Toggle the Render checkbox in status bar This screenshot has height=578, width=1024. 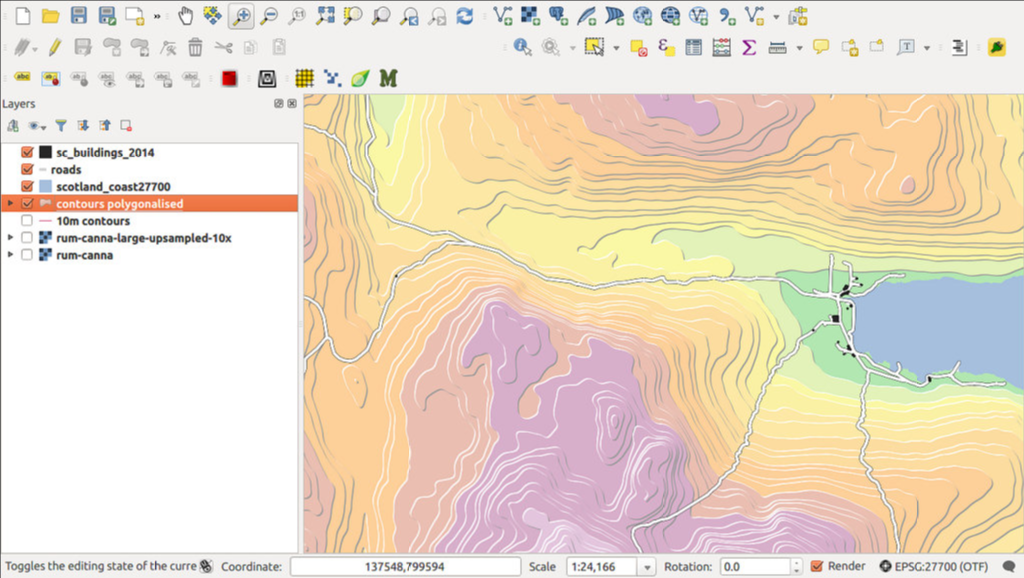coord(817,566)
